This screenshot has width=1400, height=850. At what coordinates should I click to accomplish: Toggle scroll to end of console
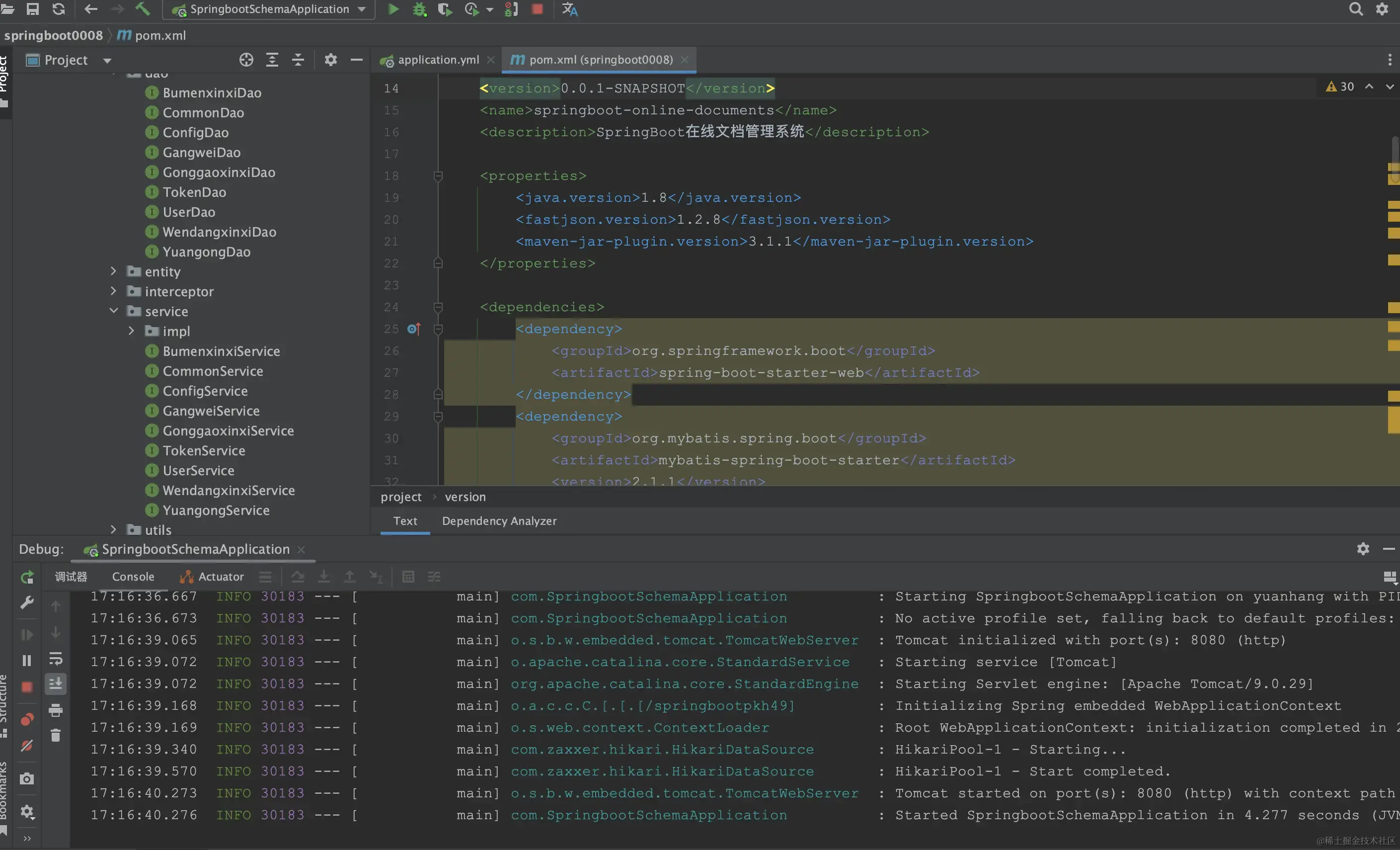[55, 684]
